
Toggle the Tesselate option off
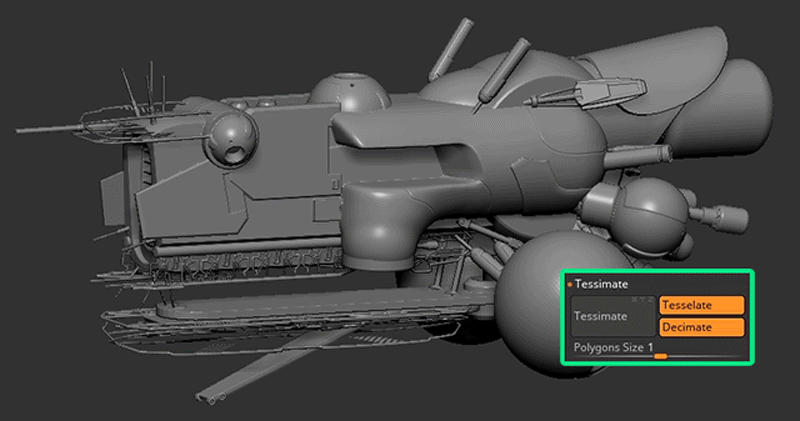[702, 305]
